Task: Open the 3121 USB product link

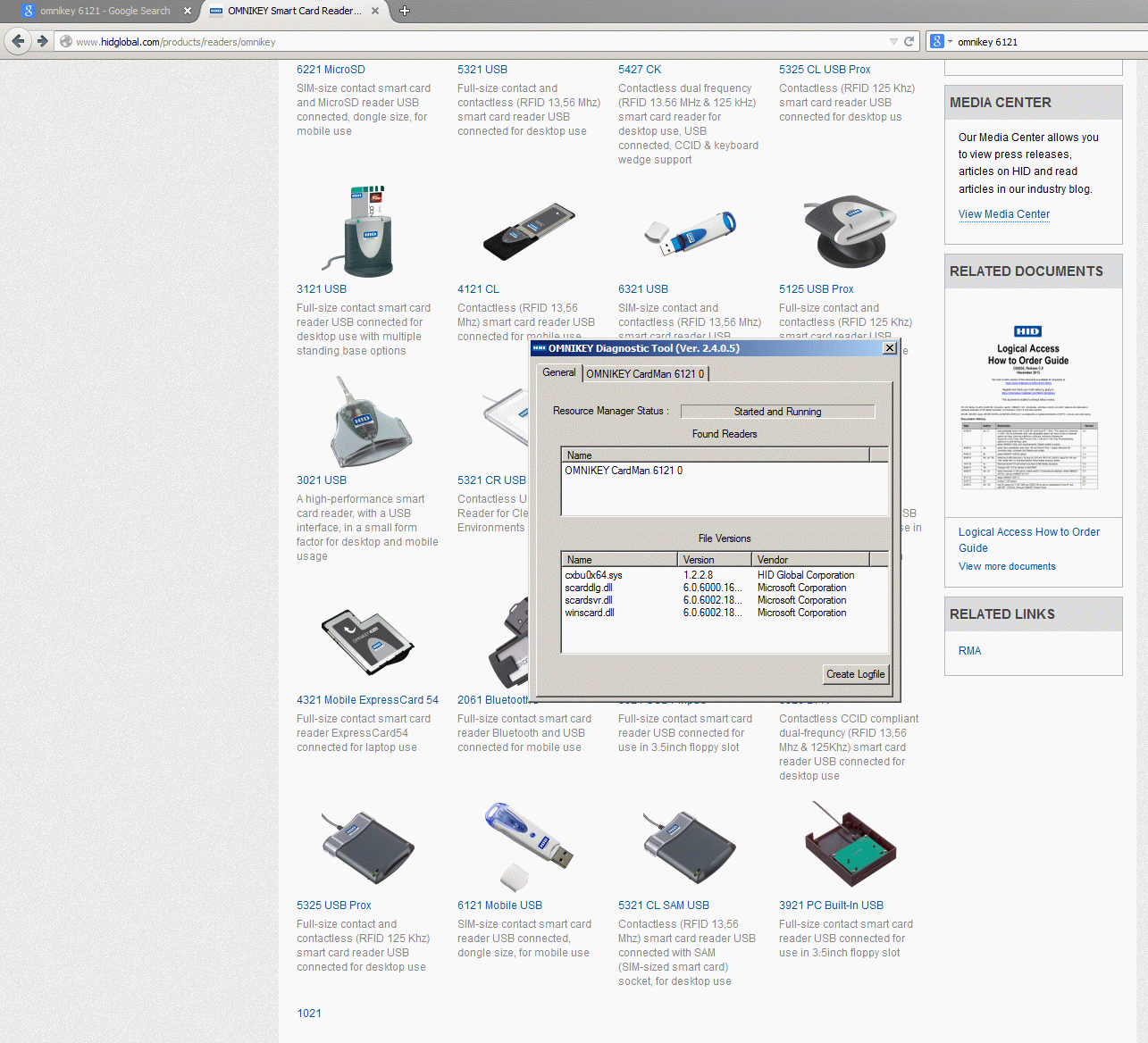Action: [x=322, y=289]
